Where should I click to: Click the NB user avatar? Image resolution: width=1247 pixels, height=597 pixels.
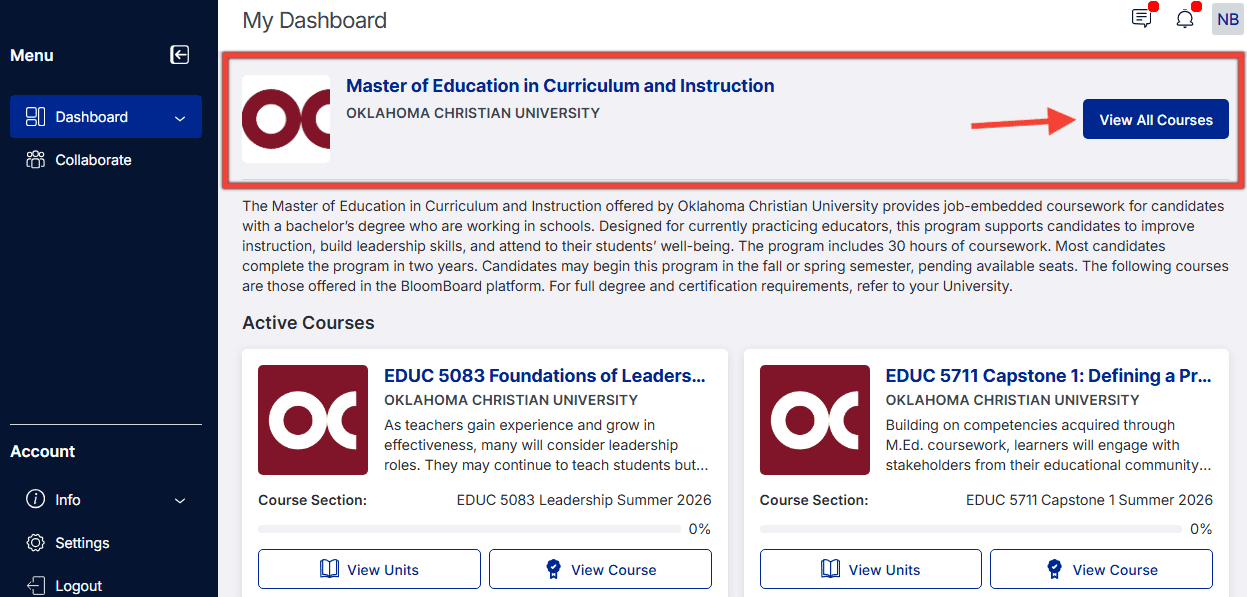pyautogui.click(x=1228, y=19)
